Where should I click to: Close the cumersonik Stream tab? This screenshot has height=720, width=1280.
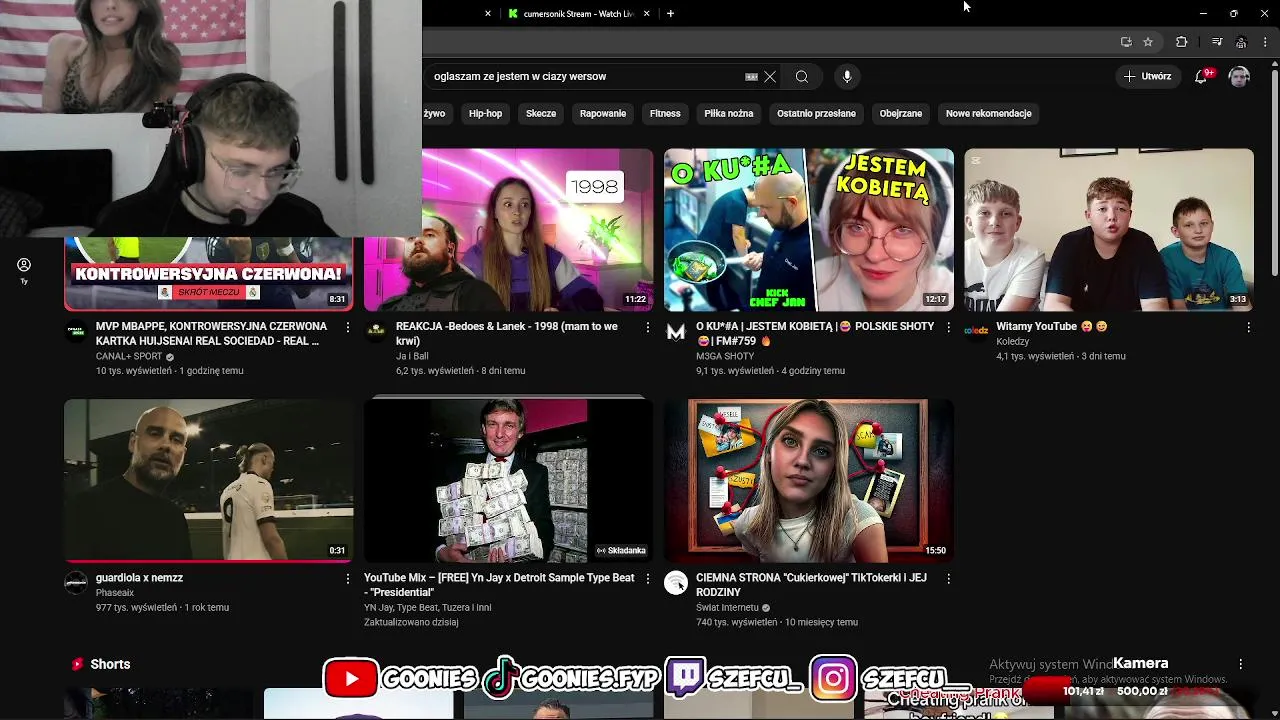pos(646,14)
